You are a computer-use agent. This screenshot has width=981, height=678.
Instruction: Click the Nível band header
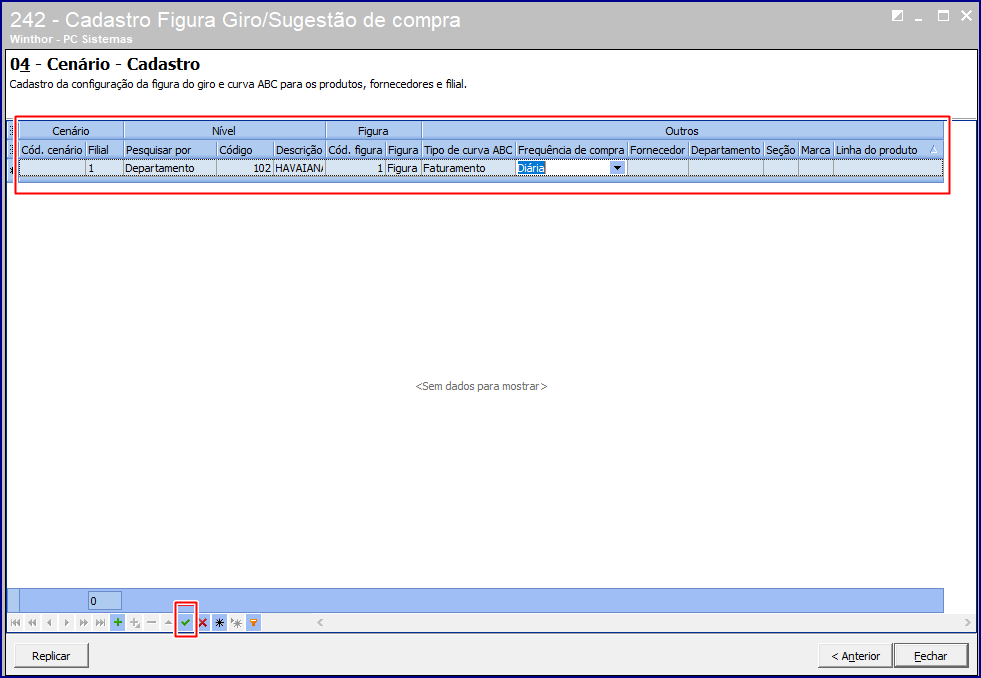(224, 131)
